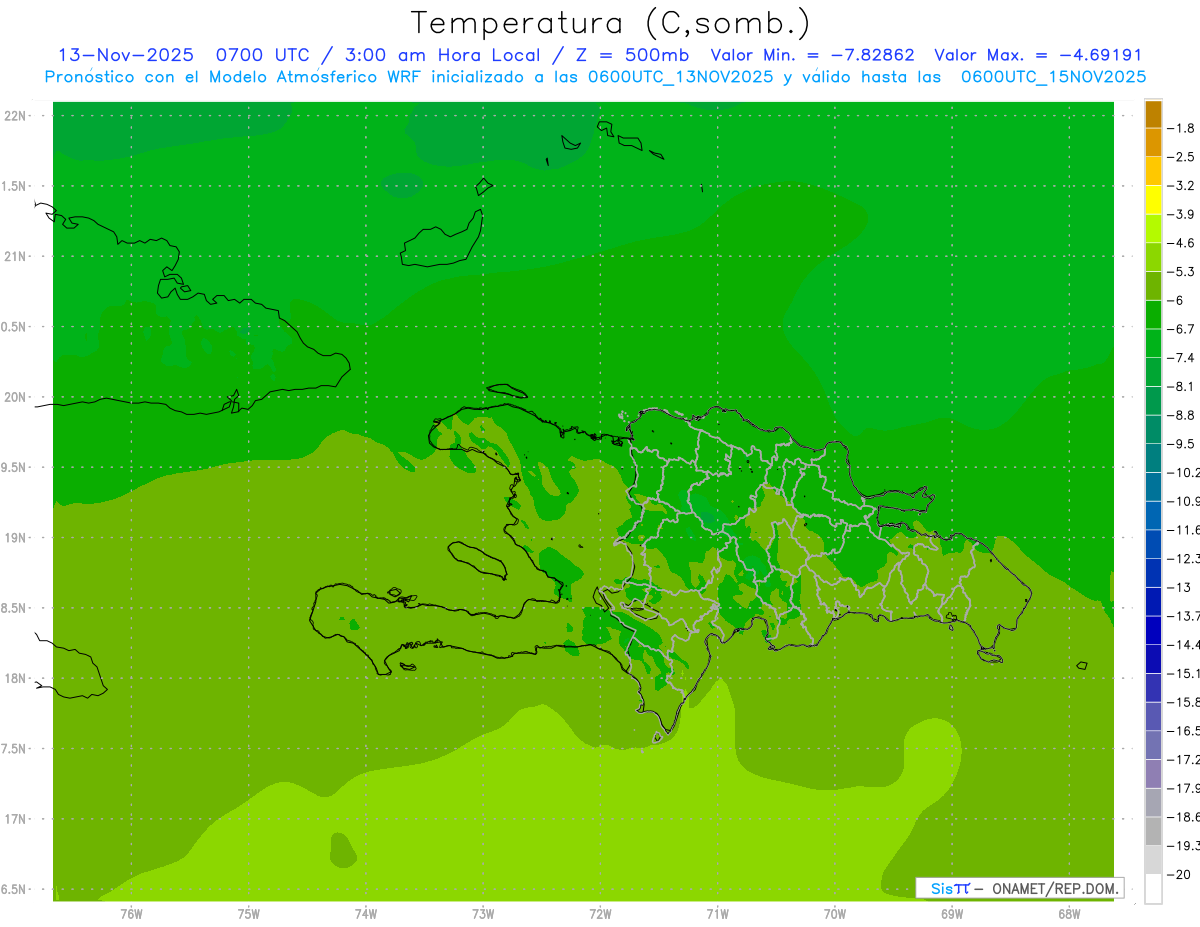The image size is (1200, 927).
Task: Click the longitude label "72W"
Action: (600, 914)
